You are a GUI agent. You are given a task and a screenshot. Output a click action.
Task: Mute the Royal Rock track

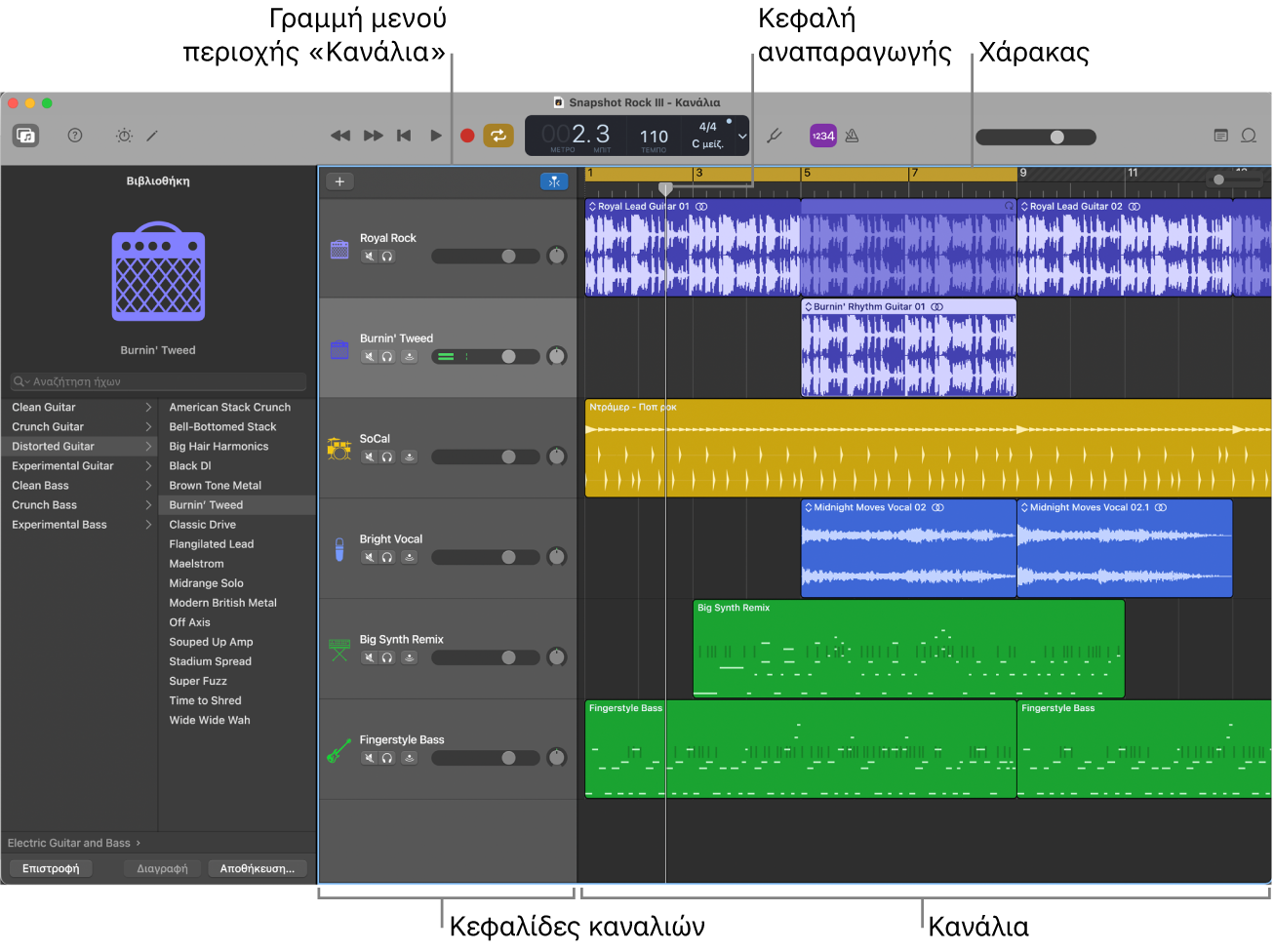pyautogui.click(x=370, y=257)
